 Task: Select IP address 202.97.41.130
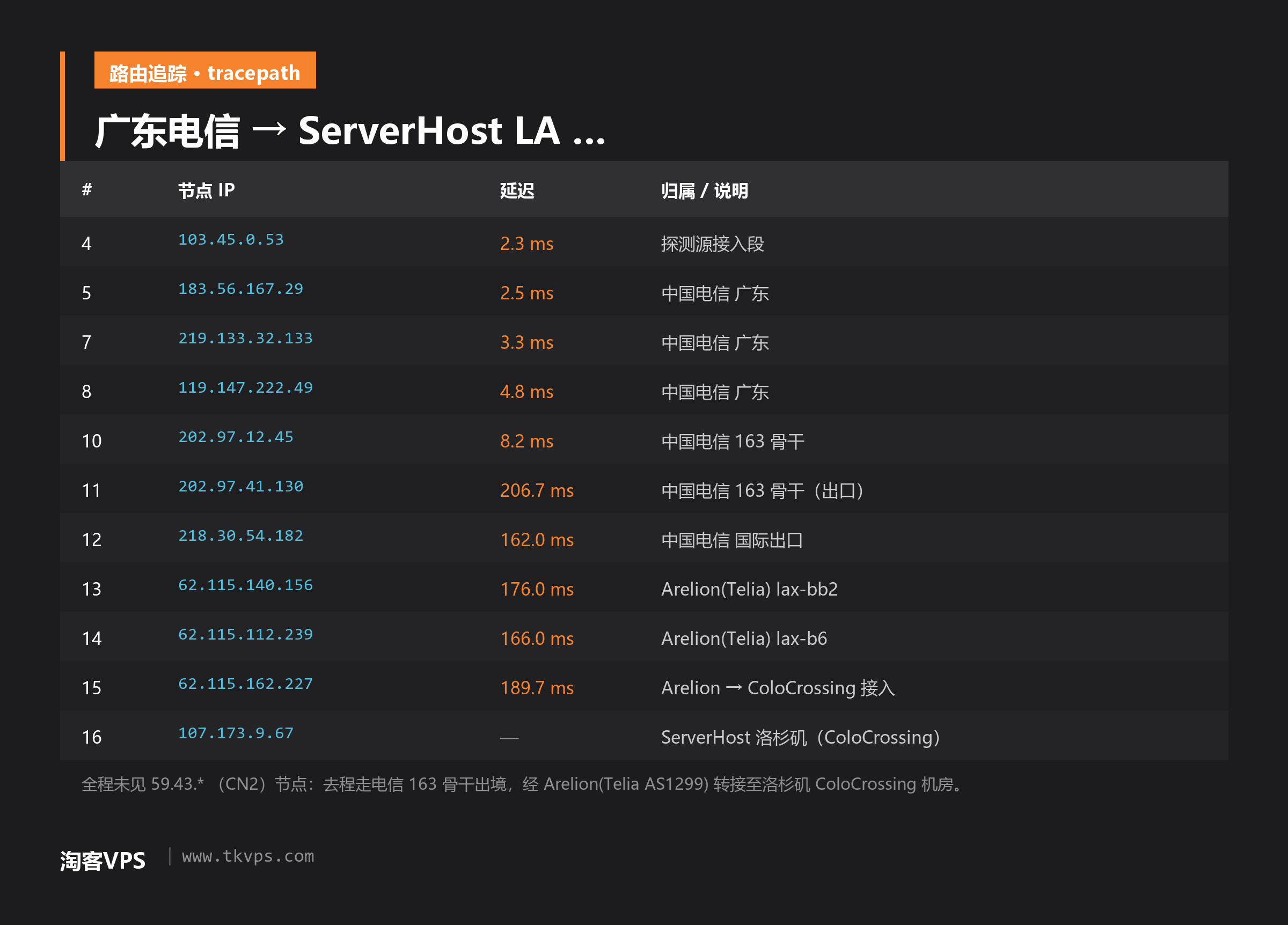click(241, 487)
